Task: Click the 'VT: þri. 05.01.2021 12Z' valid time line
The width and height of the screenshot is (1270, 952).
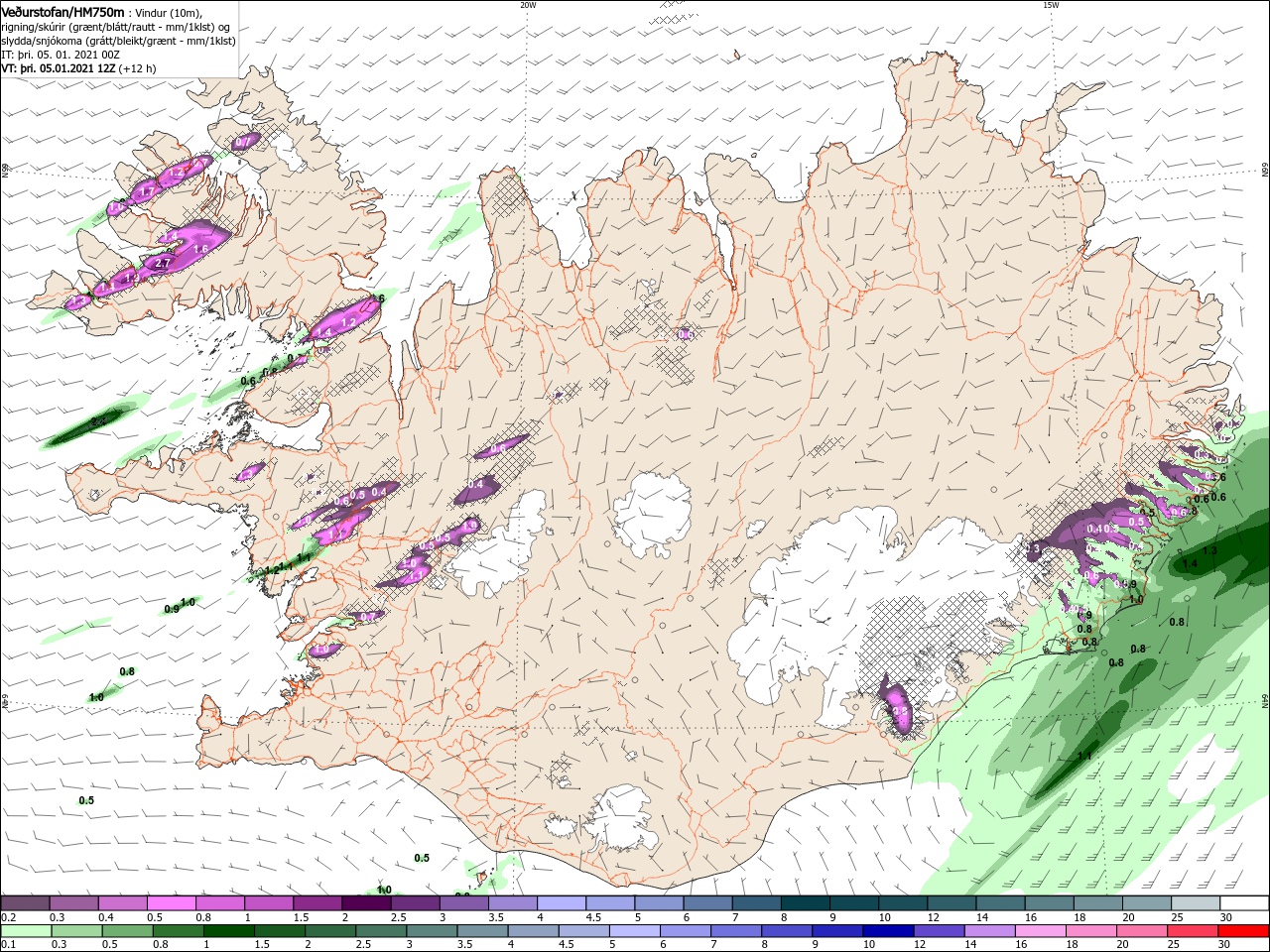Action: coord(78,68)
